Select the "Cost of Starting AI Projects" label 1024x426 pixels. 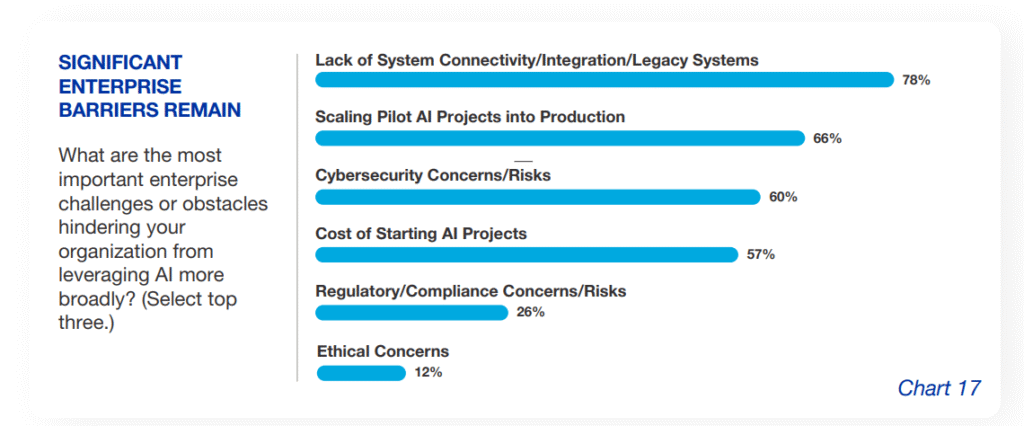(x=421, y=234)
